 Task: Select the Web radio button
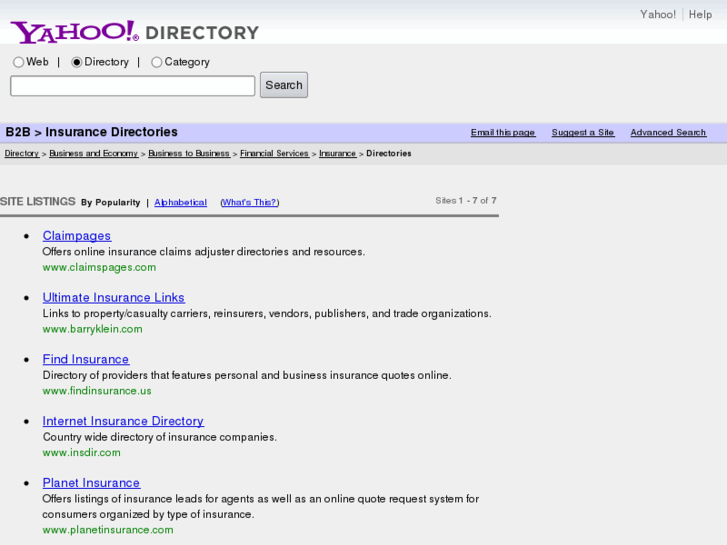point(19,62)
